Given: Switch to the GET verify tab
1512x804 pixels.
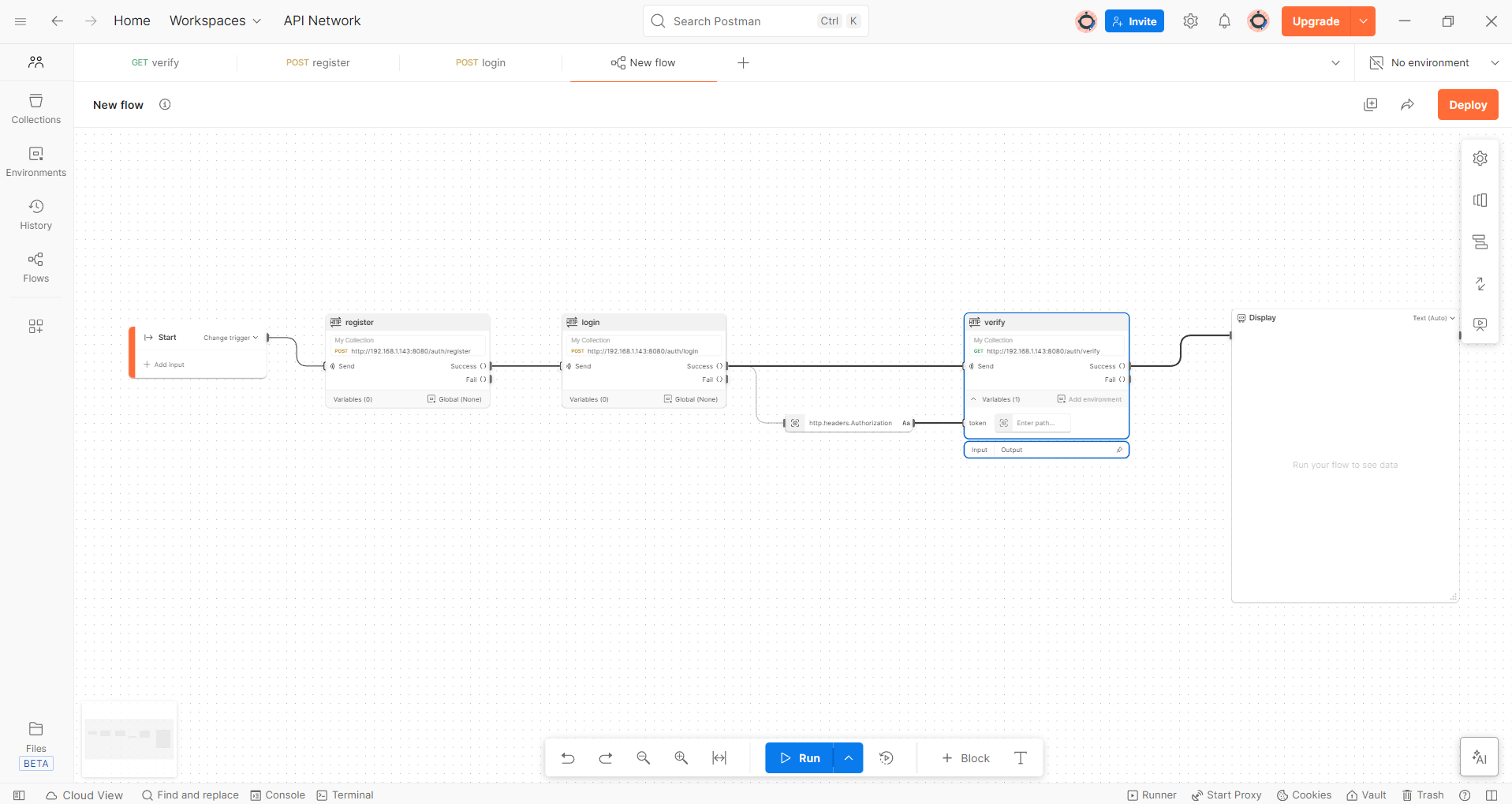Looking at the screenshot, I should coord(155,63).
